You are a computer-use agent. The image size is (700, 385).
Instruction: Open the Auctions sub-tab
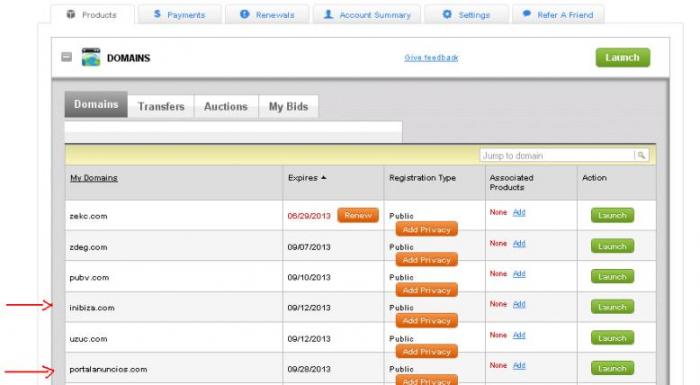[226, 106]
